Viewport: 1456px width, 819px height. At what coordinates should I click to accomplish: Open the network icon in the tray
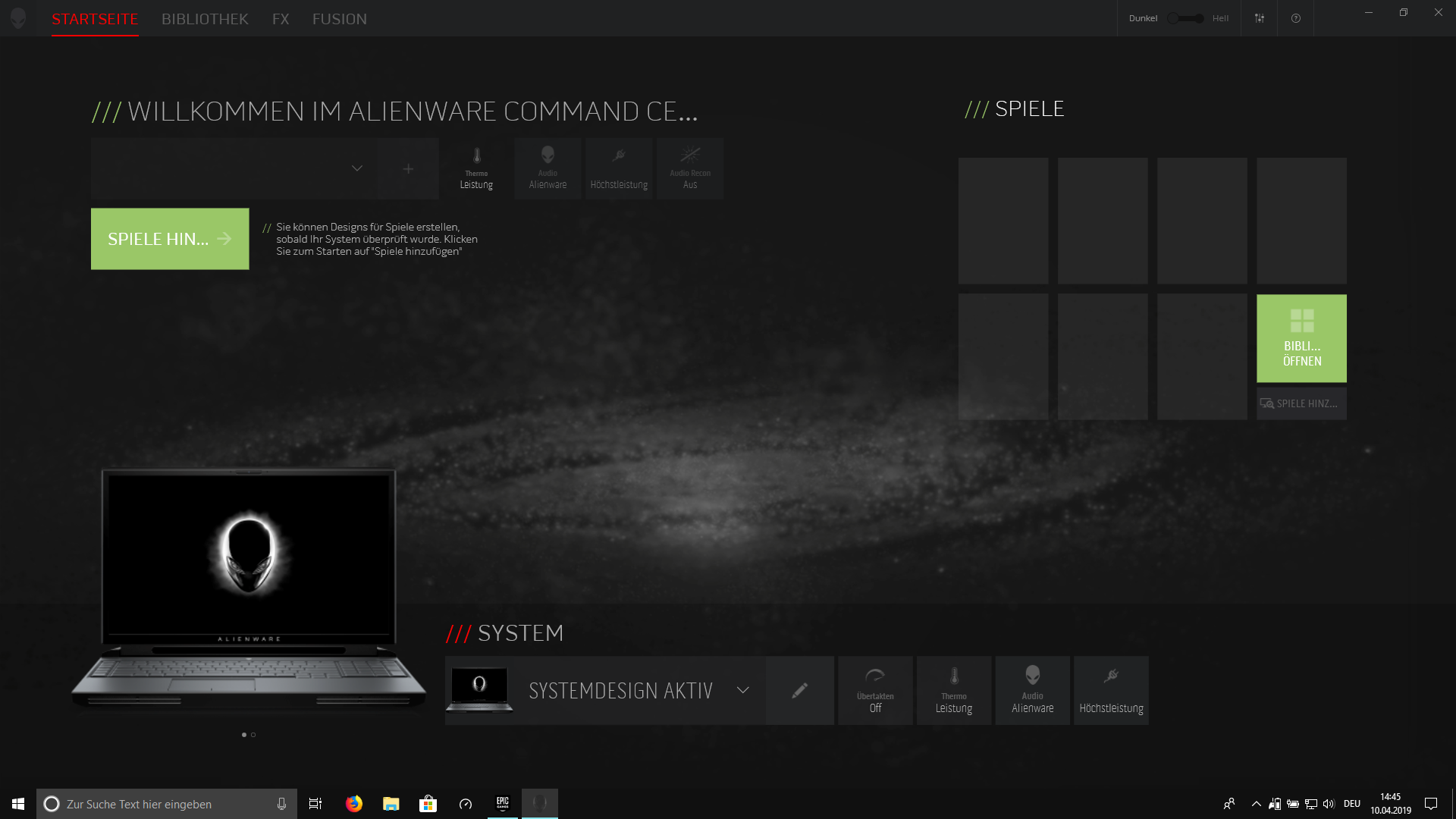(1311, 804)
